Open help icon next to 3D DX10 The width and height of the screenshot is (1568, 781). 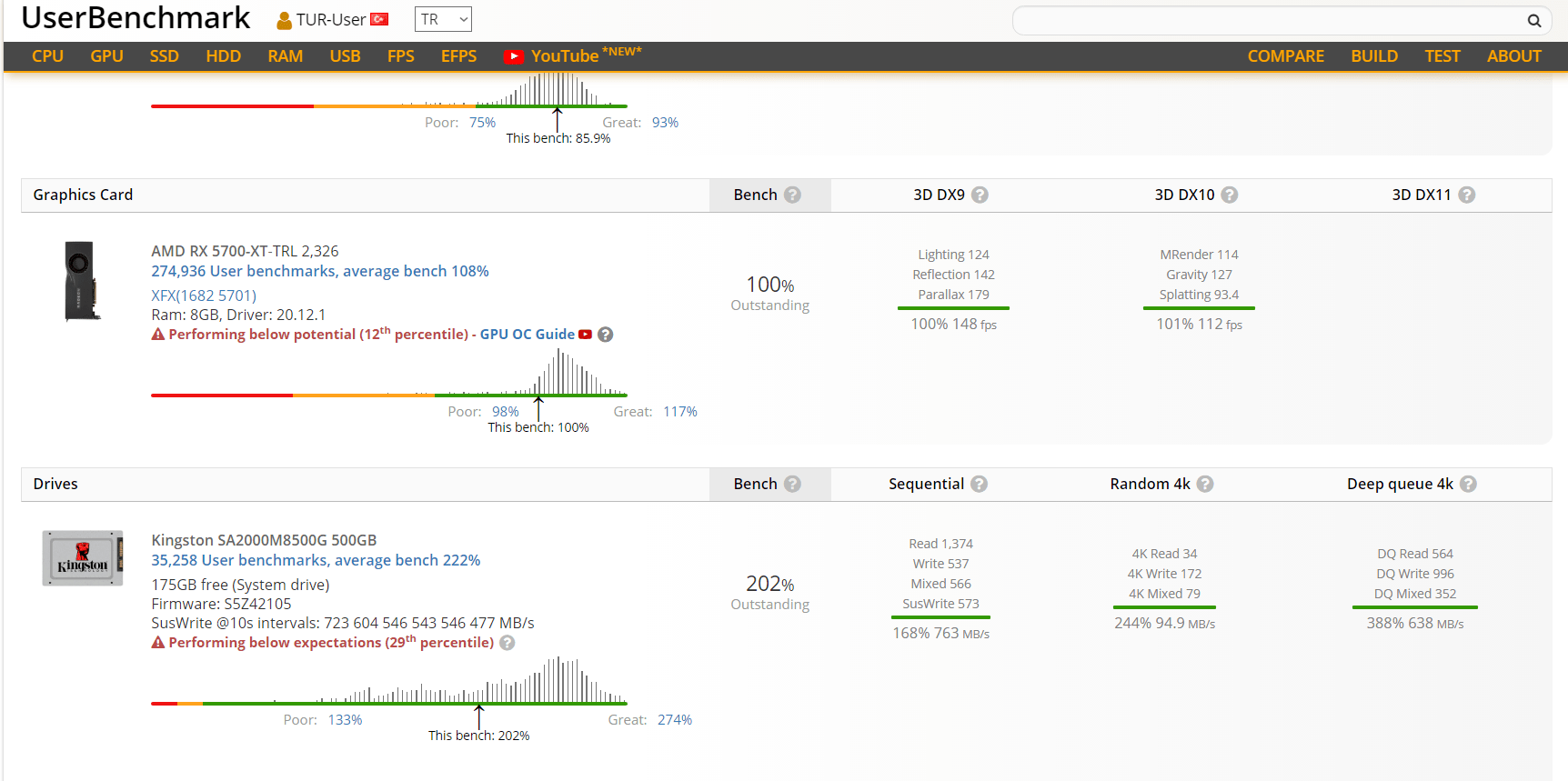point(1230,195)
